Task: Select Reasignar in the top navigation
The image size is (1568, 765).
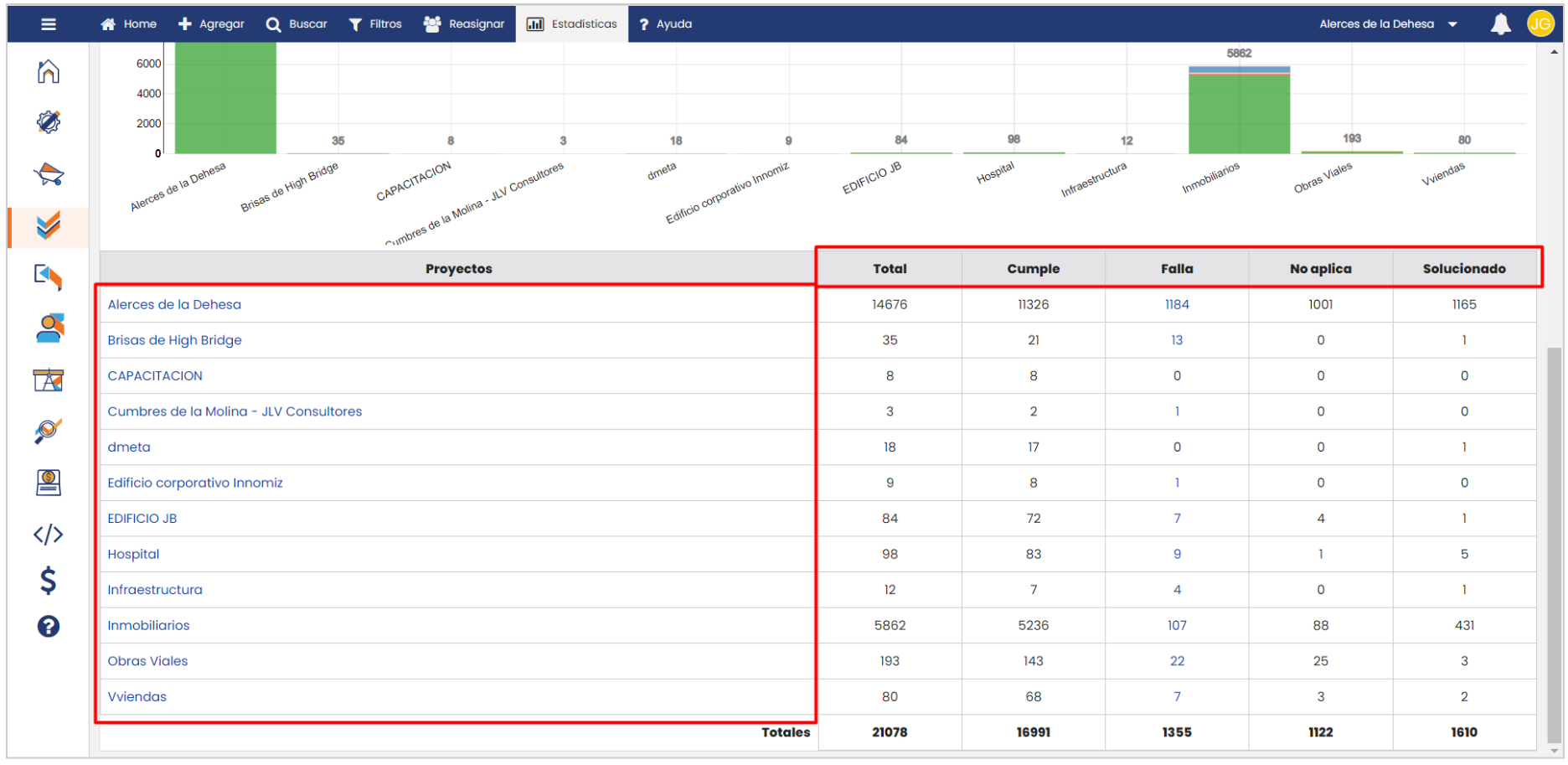Action: (464, 24)
